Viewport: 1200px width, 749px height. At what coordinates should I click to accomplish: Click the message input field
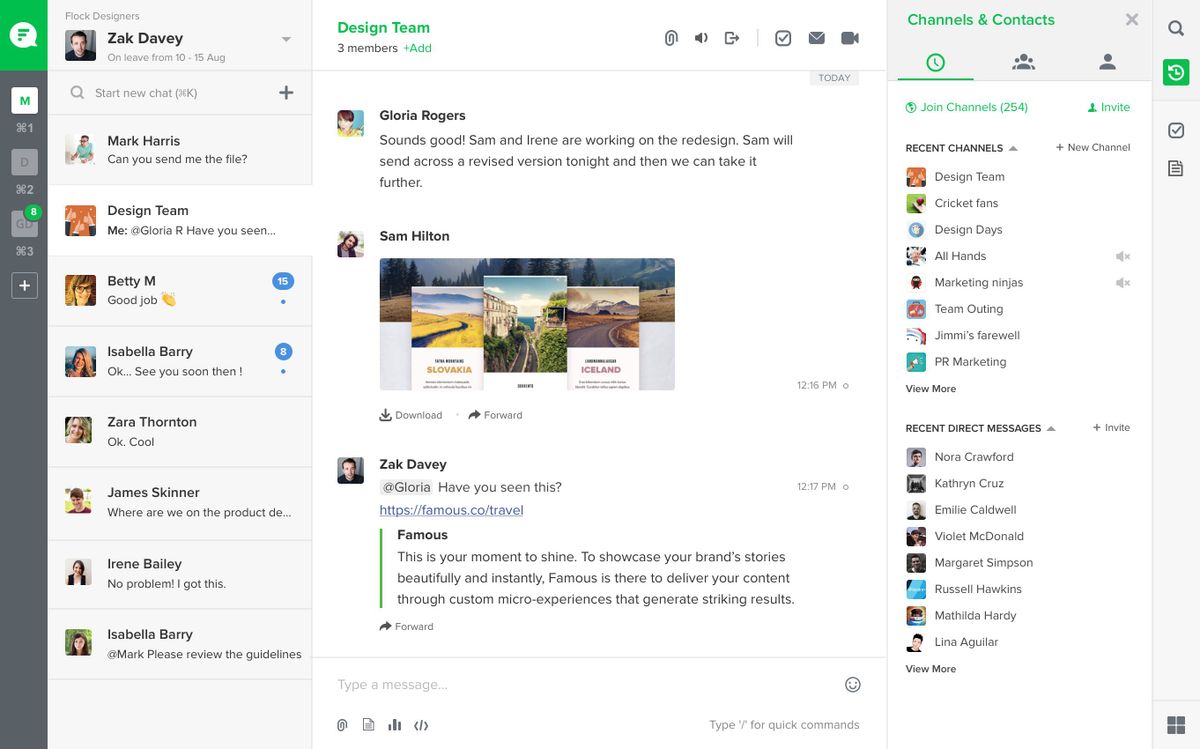(x=550, y=684)
